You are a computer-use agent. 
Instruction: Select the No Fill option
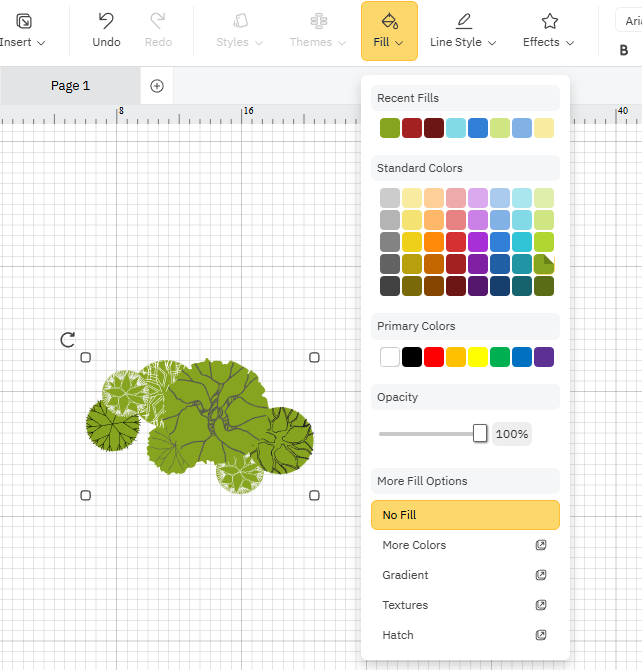465,515
